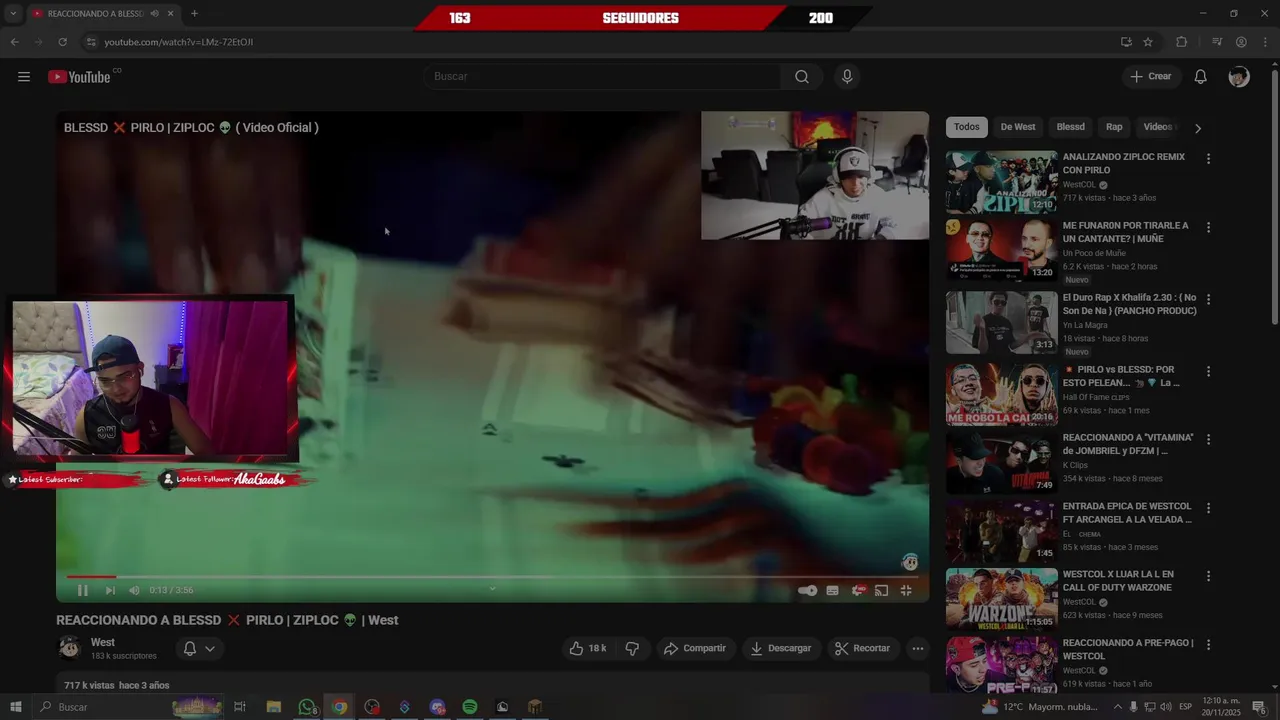This screenshot has height=720, width=1280.
Task: Open Chrome extensions puzzle icon
Action: pos(1181,42)
